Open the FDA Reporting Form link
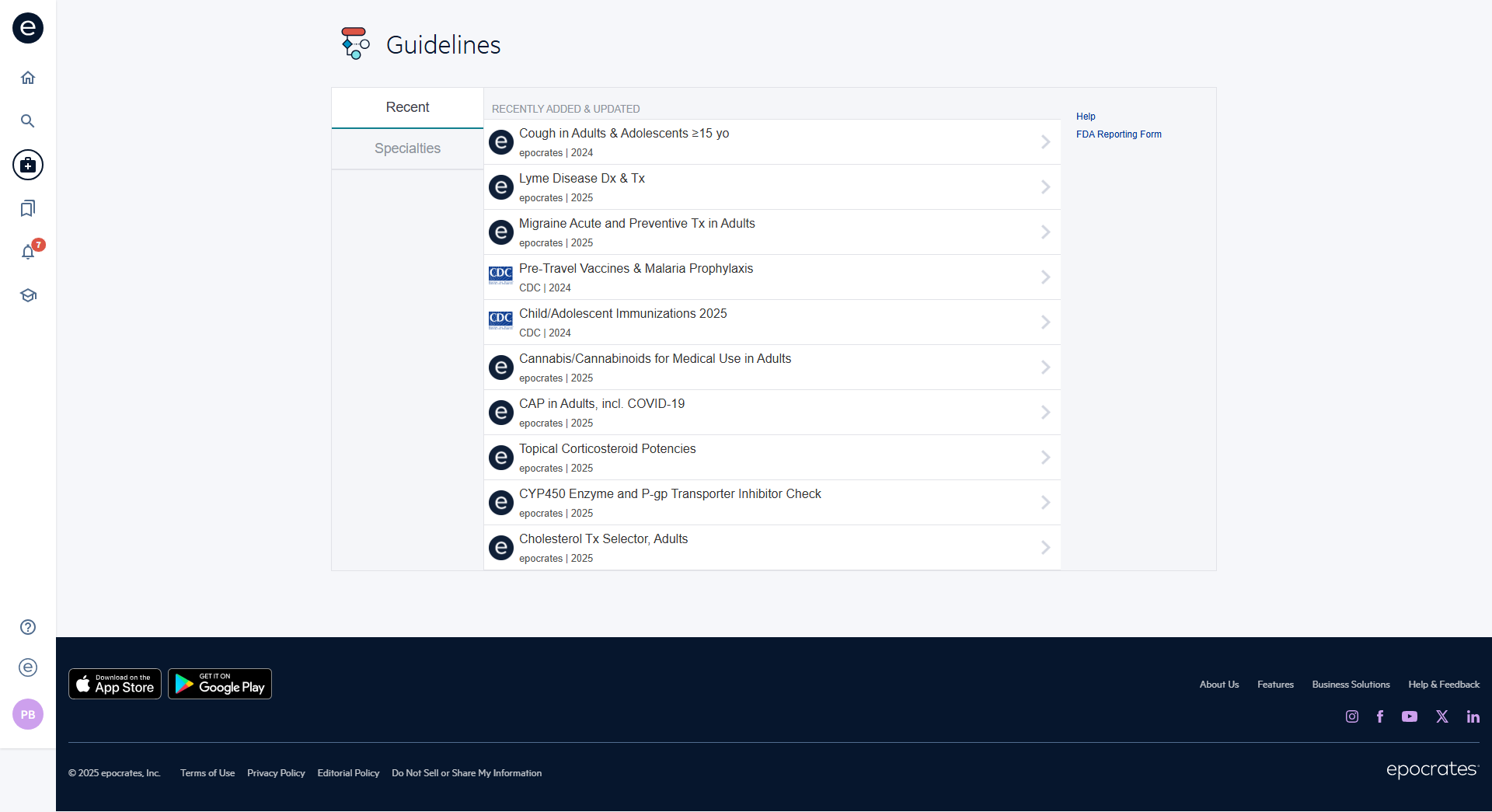Screen dimensions: 1492x812 point(1118,134)
